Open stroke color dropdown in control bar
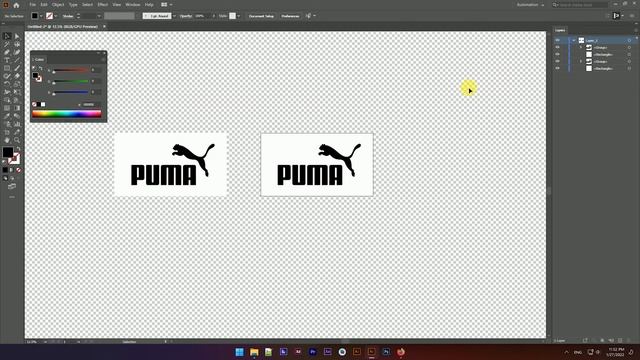This screenshot has width=640, height=360. 56,16
